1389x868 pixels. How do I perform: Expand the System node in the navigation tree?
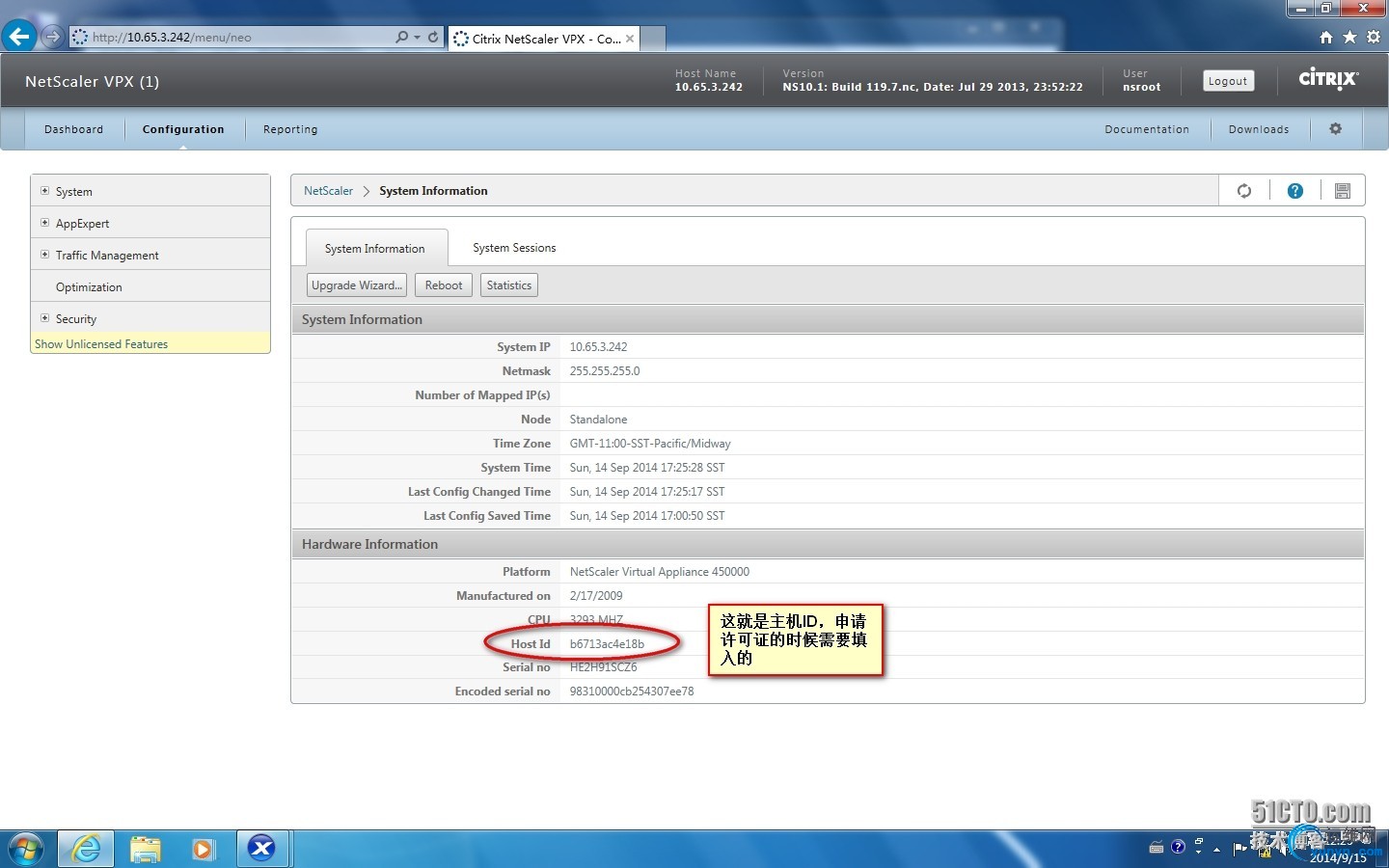(x=44, y=191)
